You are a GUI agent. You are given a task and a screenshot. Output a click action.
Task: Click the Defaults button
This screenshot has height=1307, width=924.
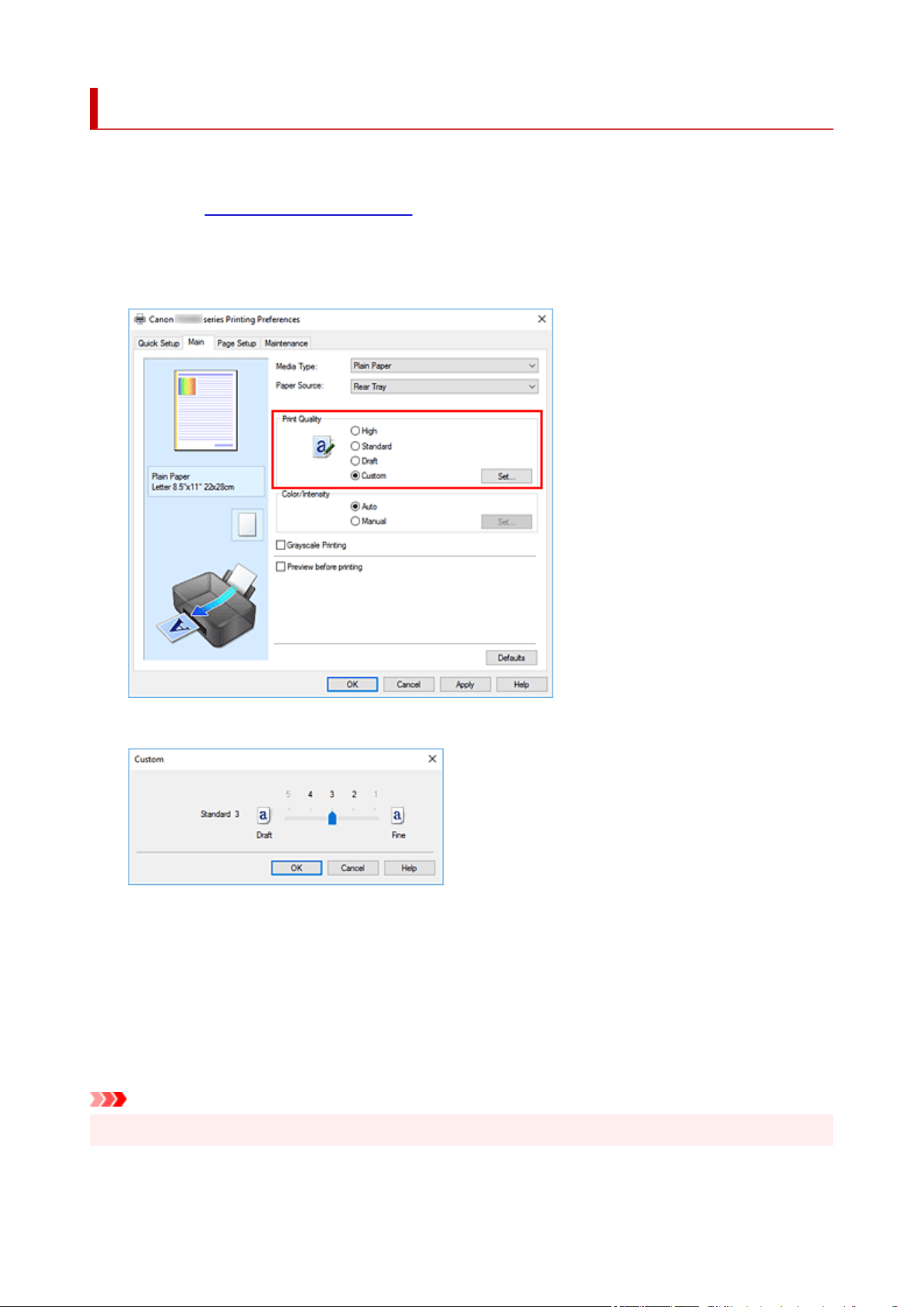[512, 658]
